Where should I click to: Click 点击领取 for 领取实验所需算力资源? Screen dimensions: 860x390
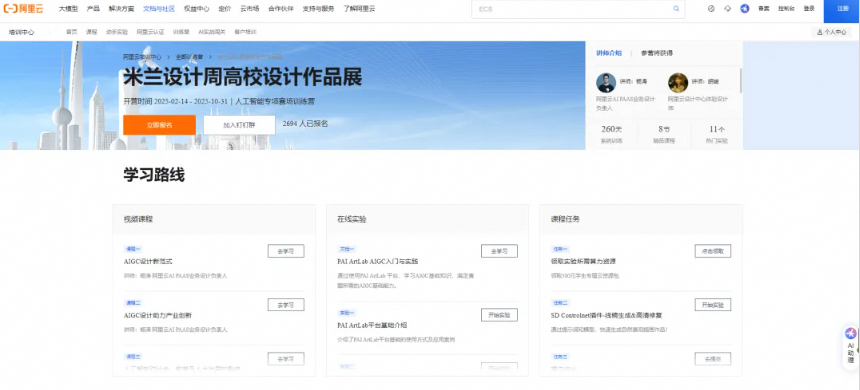712,251
